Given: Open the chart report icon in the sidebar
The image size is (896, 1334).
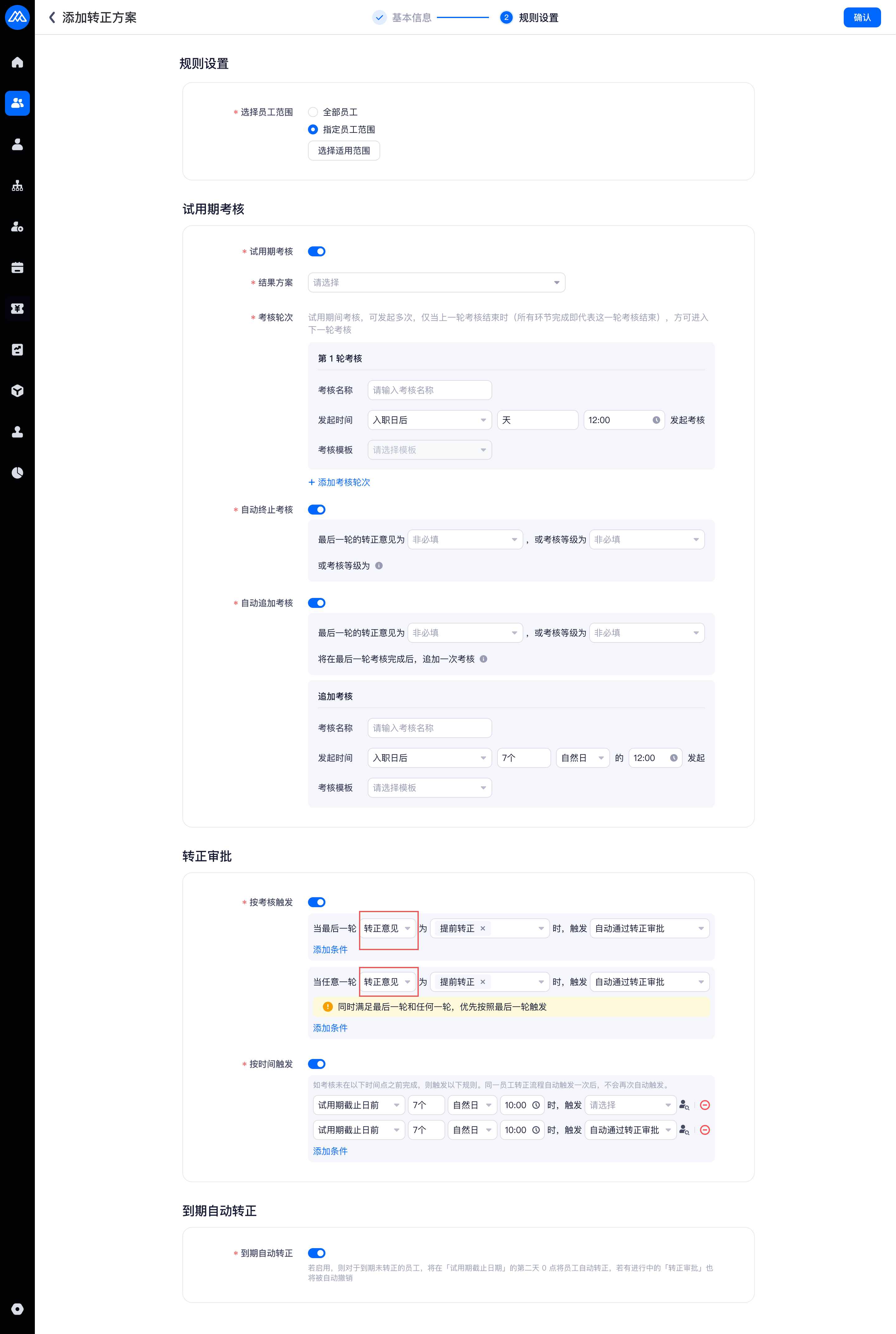Looking at the screenshot, I should pyautogui.click(x=17, y=350).
